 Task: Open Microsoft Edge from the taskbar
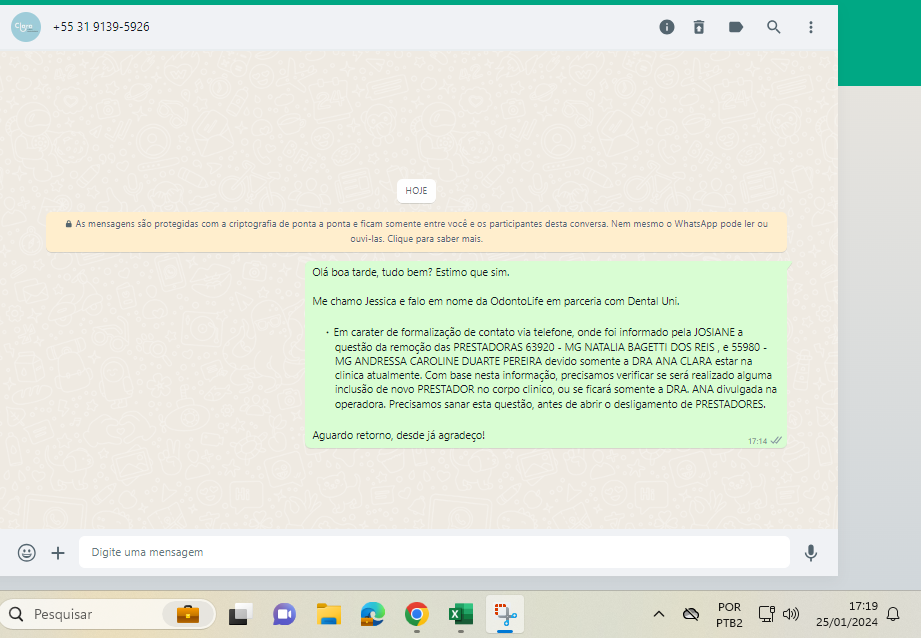372,615
